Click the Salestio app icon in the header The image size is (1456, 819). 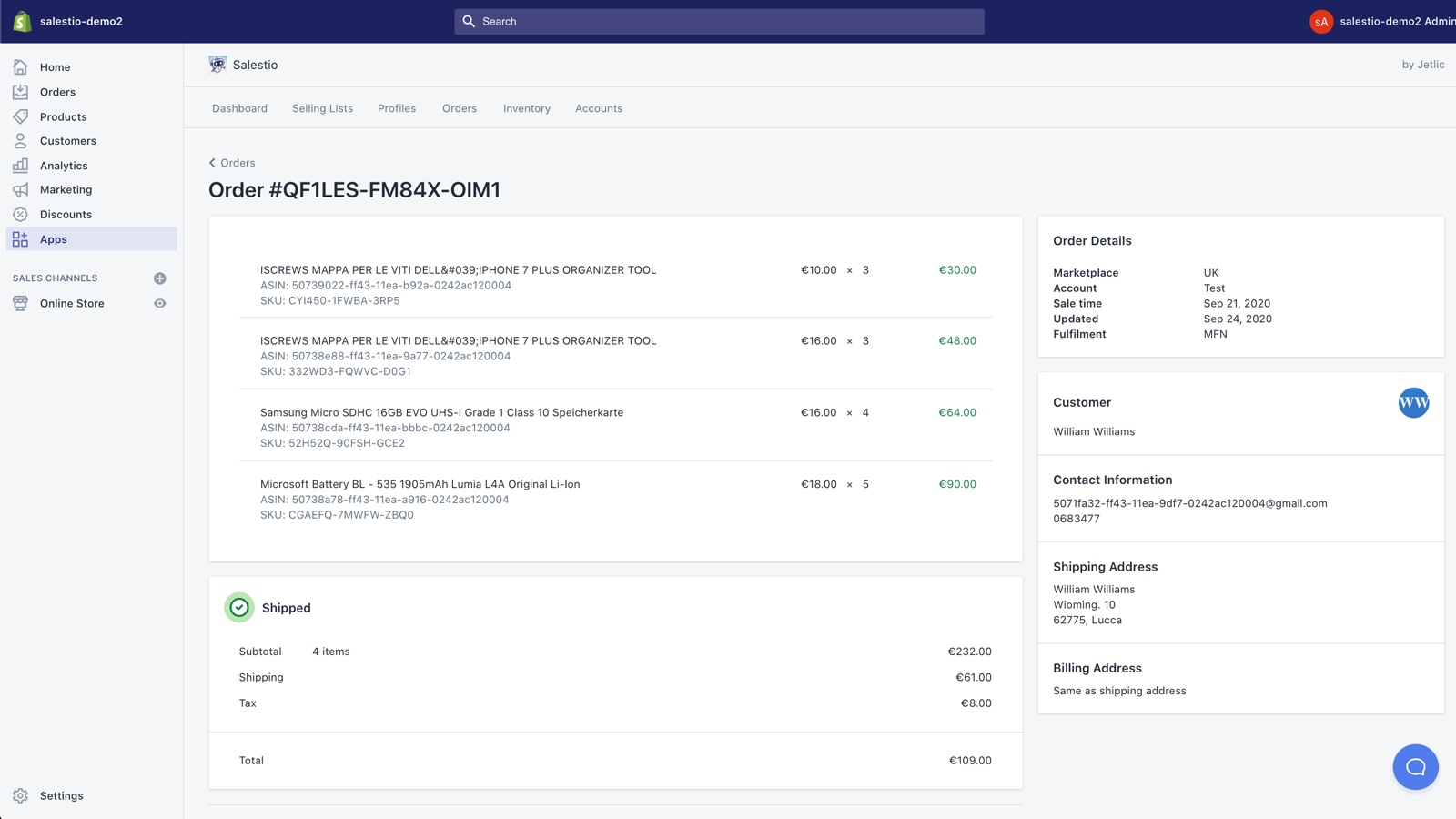pos(217,65)
